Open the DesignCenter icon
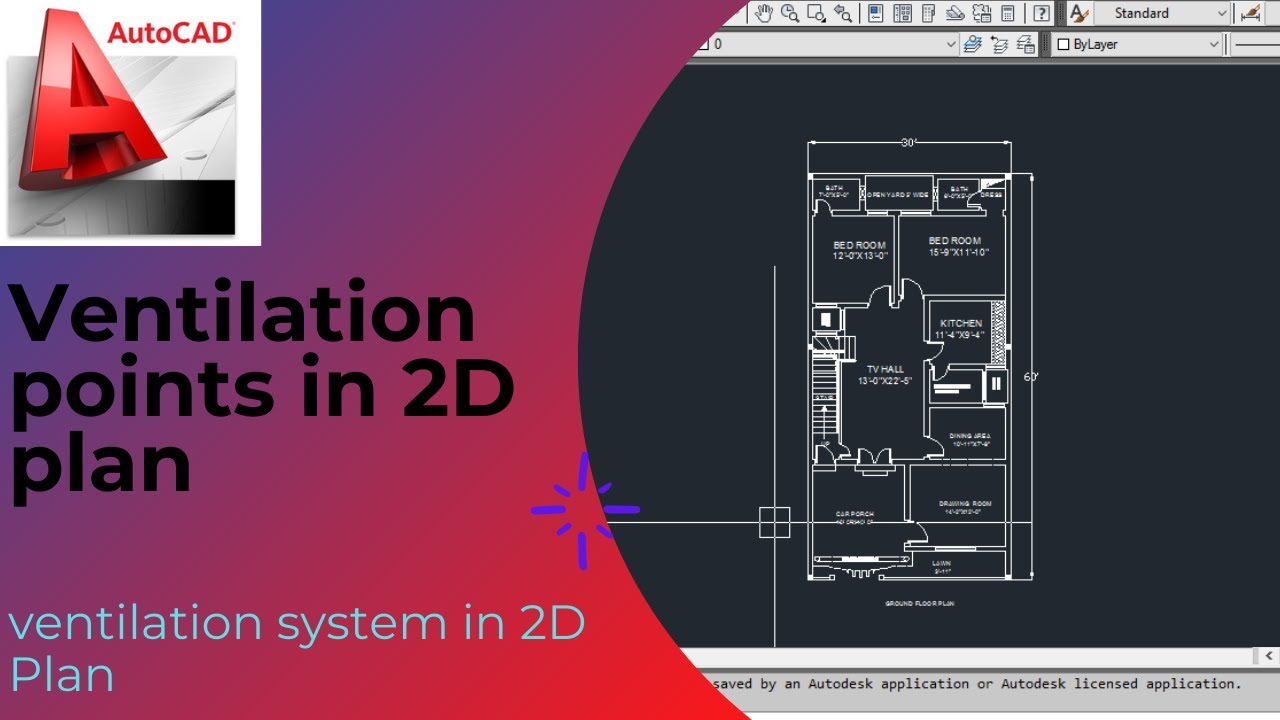Screen dimensions: 1280x720 pos(903,13)
